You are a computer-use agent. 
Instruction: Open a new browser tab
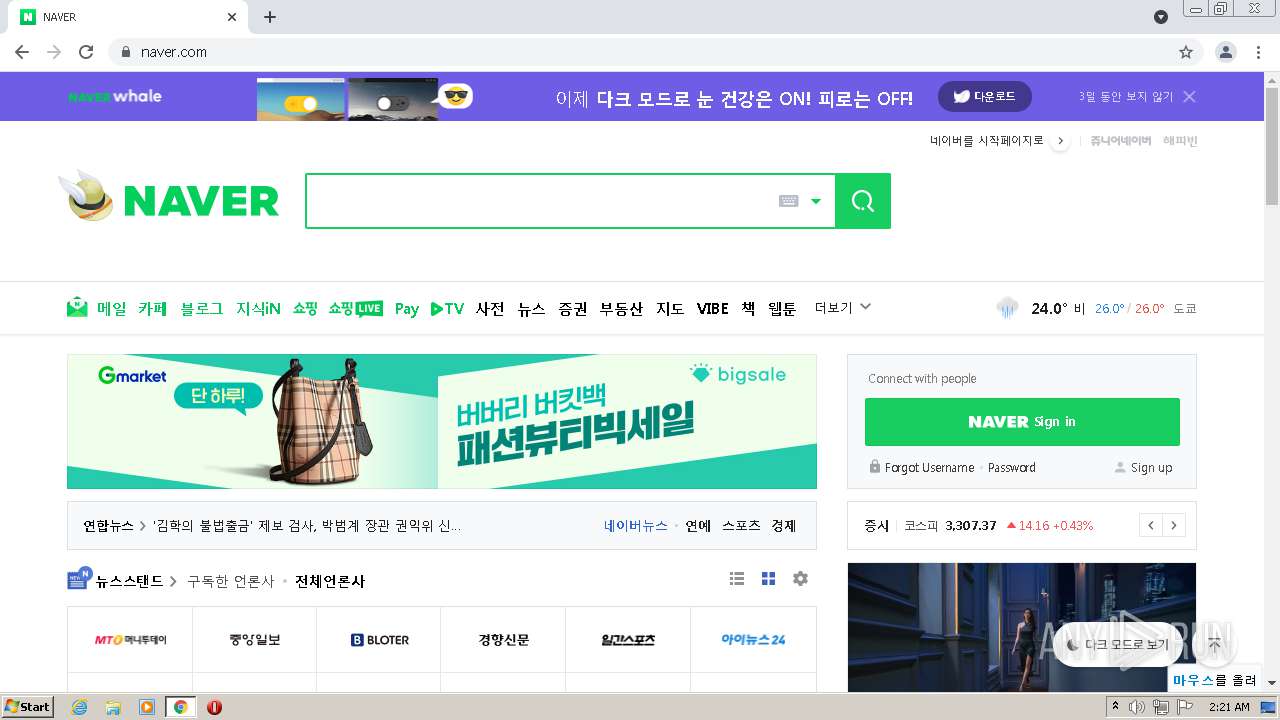[270, 17]
